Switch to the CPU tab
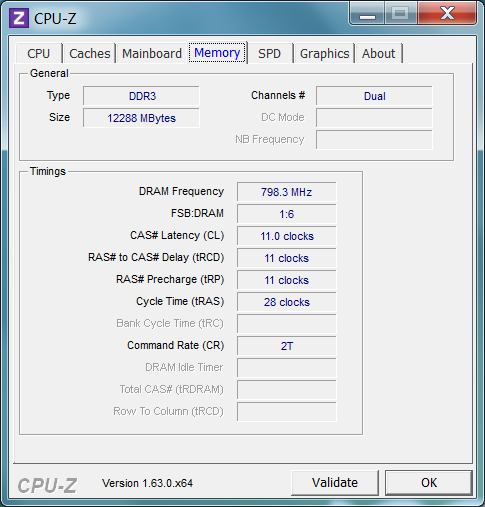Viewport: 485px width, 507px height. [x=39, y=53]
